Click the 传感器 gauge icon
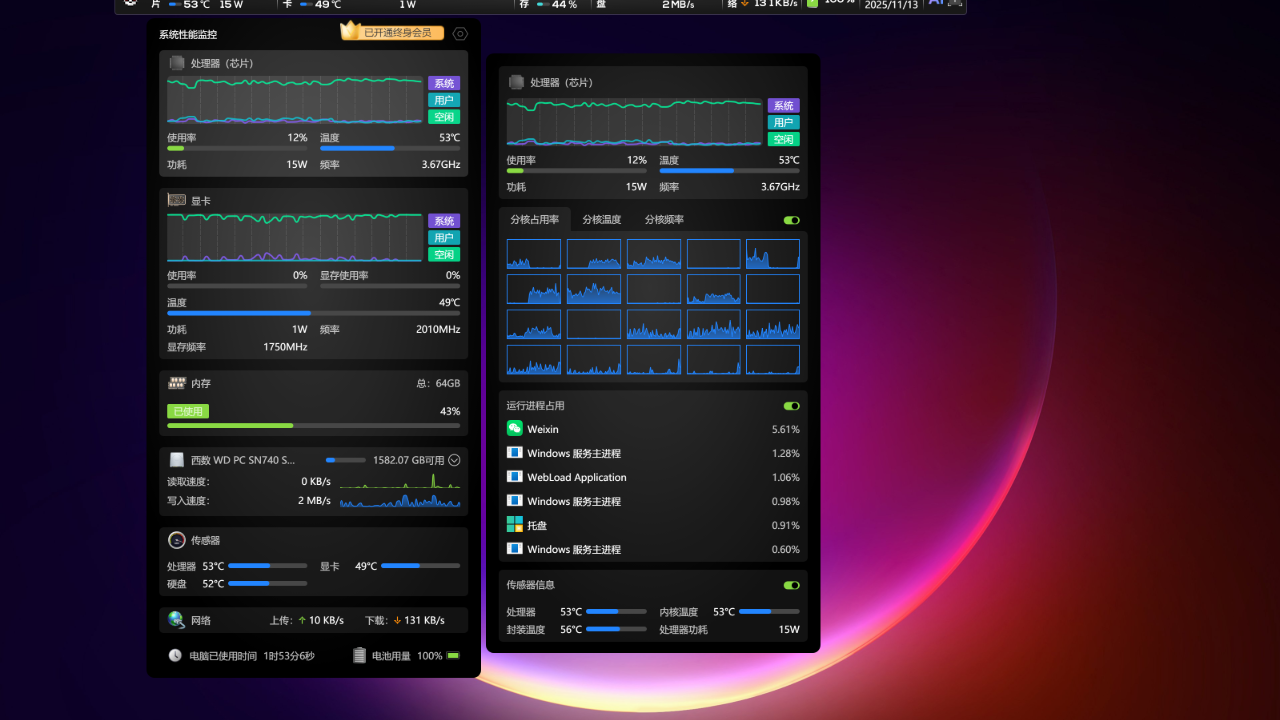Screen dimensions: 1280x720 coord(176,540)
